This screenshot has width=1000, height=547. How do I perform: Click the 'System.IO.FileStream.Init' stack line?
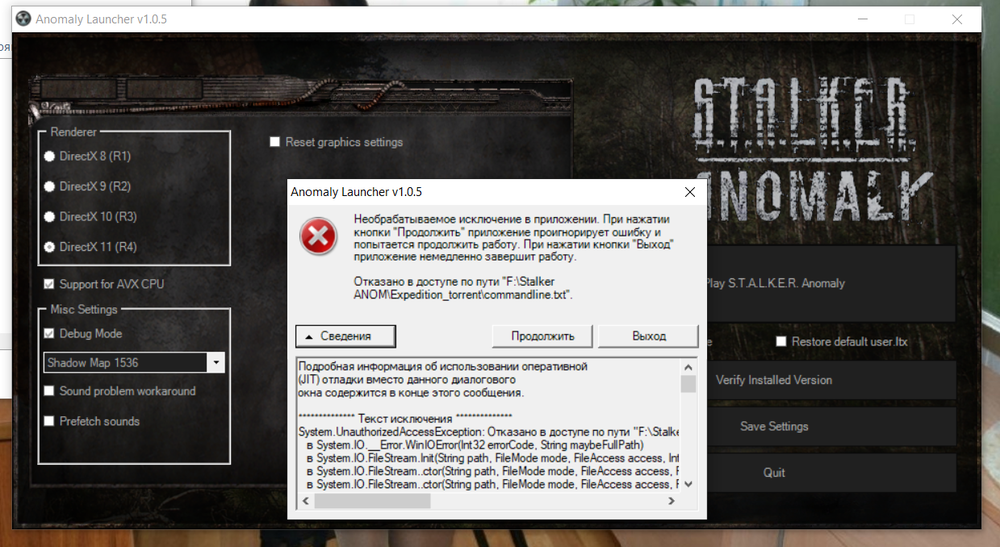click(492, 458)
